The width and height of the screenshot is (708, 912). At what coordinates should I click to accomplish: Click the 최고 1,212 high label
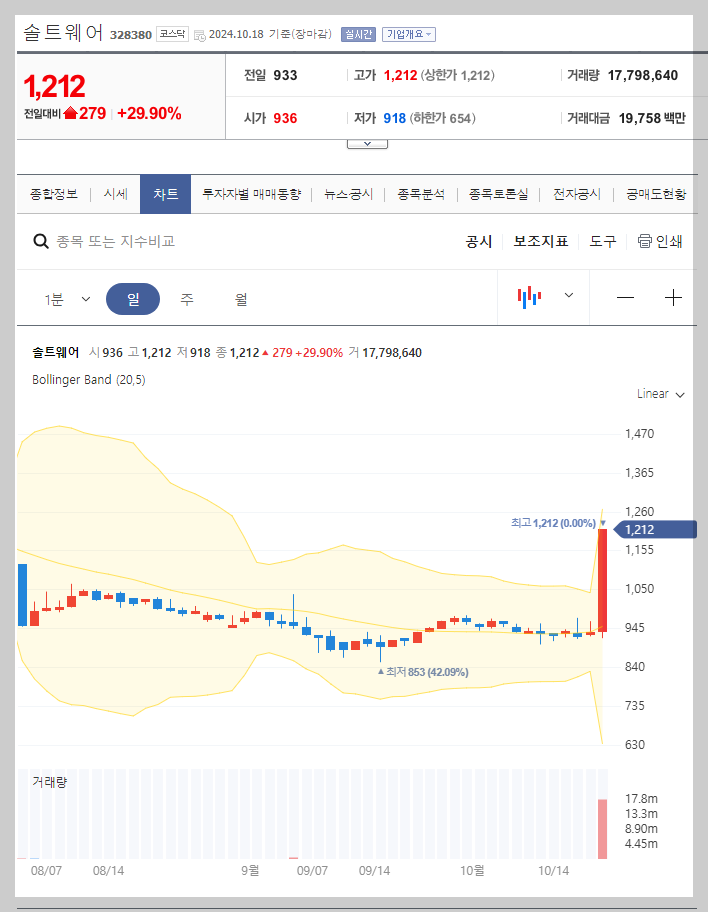[553, 523]
